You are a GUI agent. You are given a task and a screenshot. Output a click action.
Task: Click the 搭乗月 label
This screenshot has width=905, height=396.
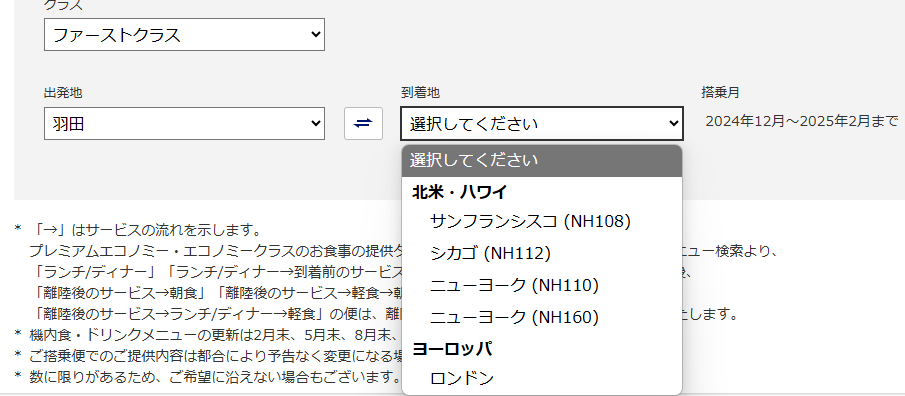720,92
